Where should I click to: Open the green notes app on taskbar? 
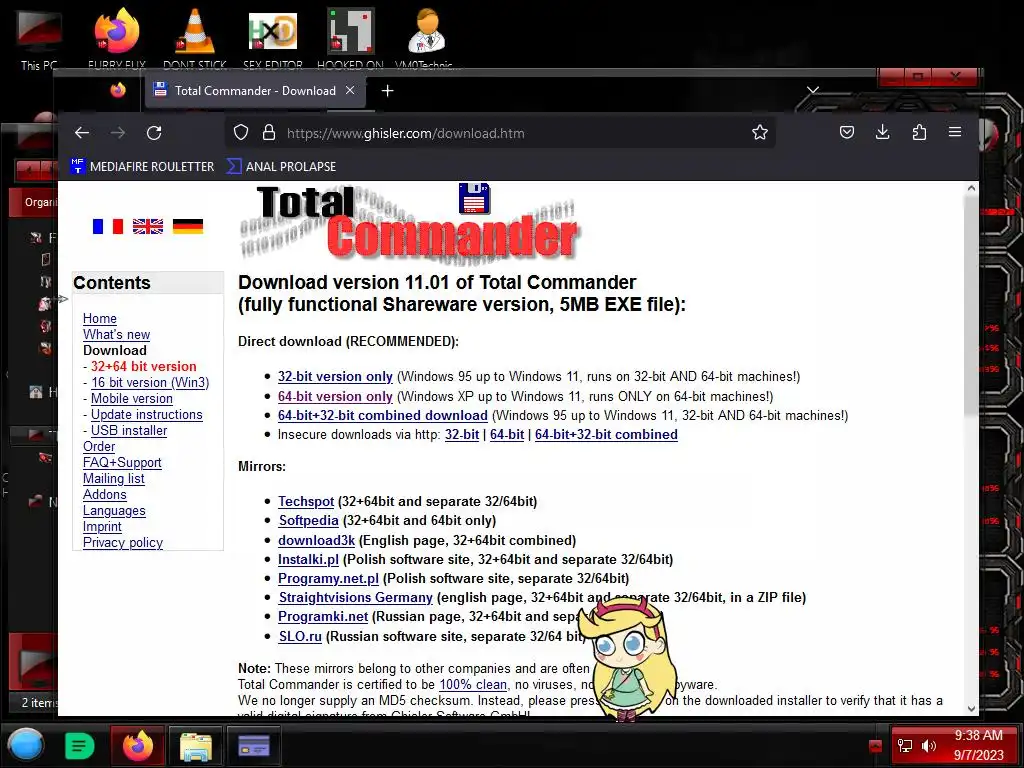79,745
